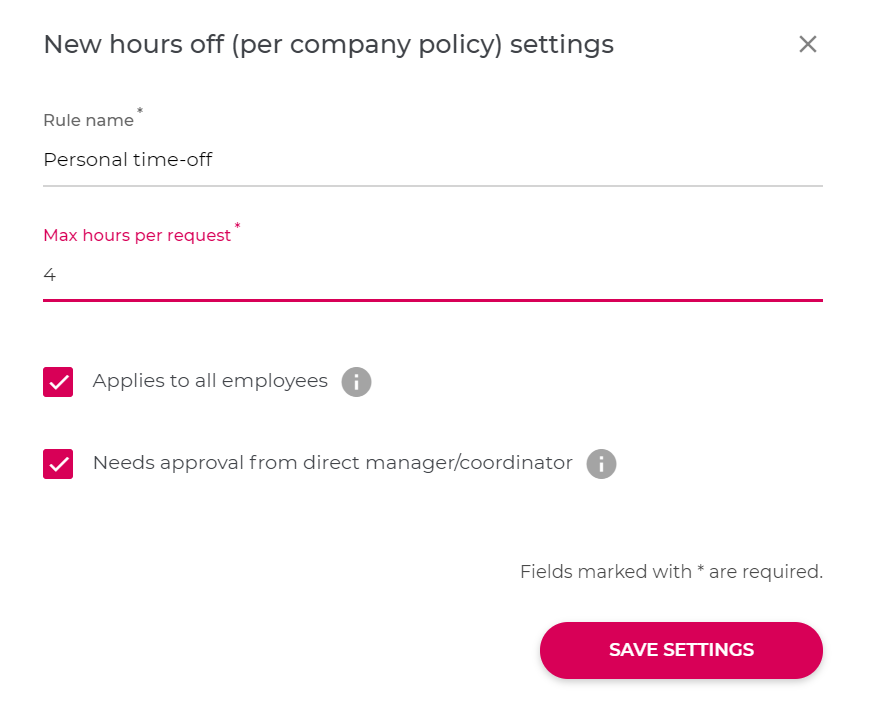
Task: Click the required asterisk beside Rule name
Action: coord(140,111)
